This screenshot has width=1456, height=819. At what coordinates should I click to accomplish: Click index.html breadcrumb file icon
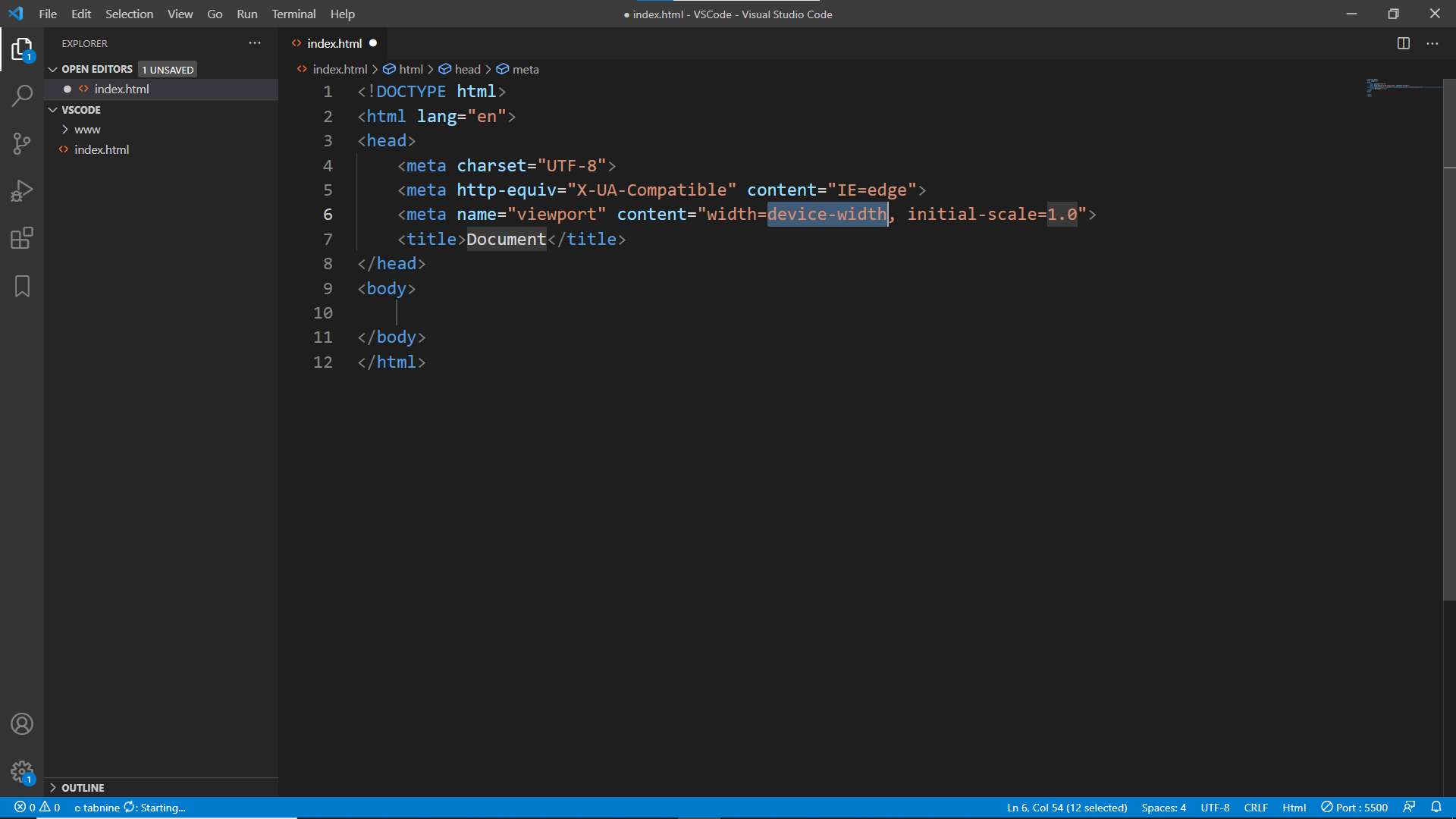coord(302,69)
